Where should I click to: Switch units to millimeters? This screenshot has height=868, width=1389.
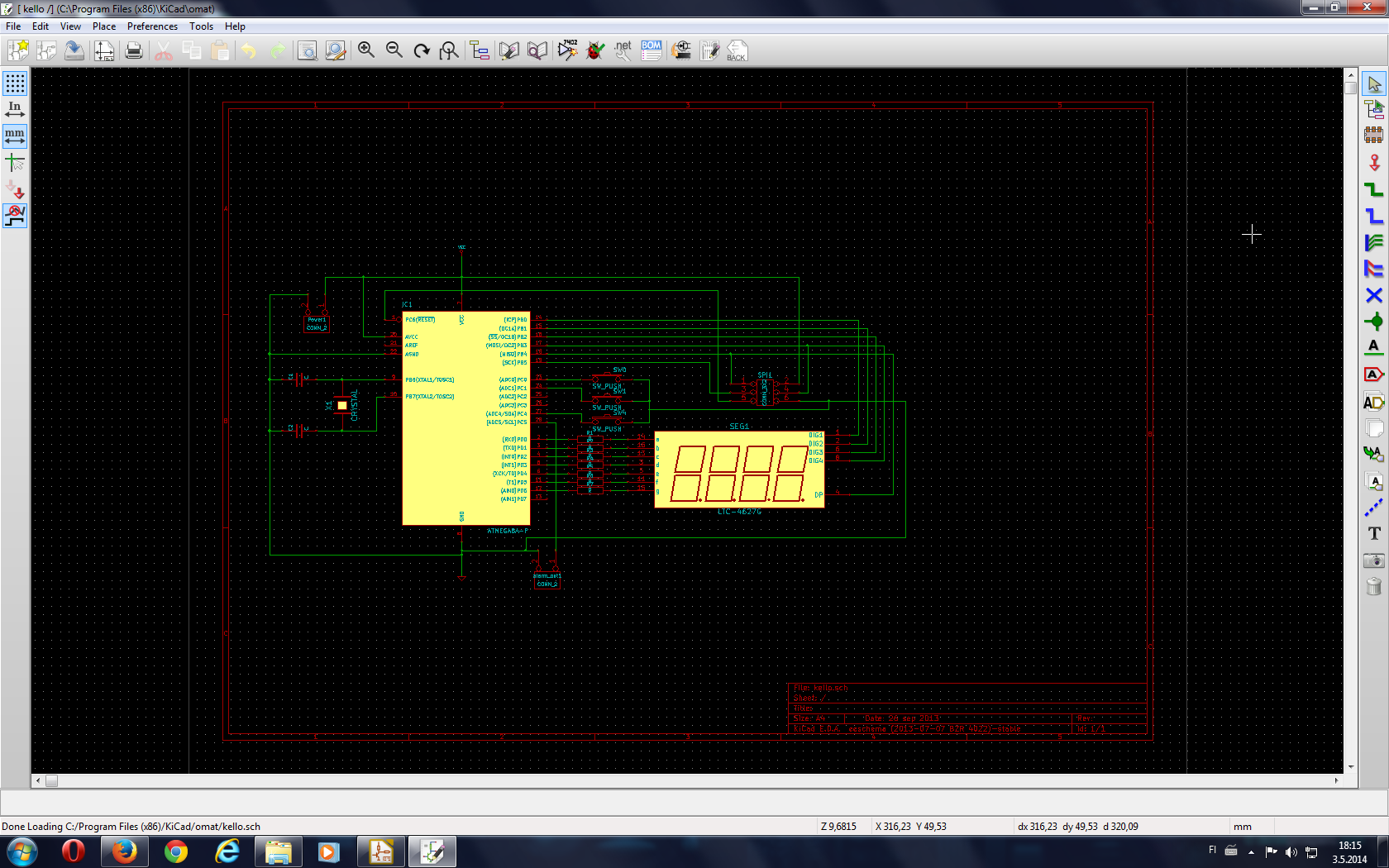point(15,136)
